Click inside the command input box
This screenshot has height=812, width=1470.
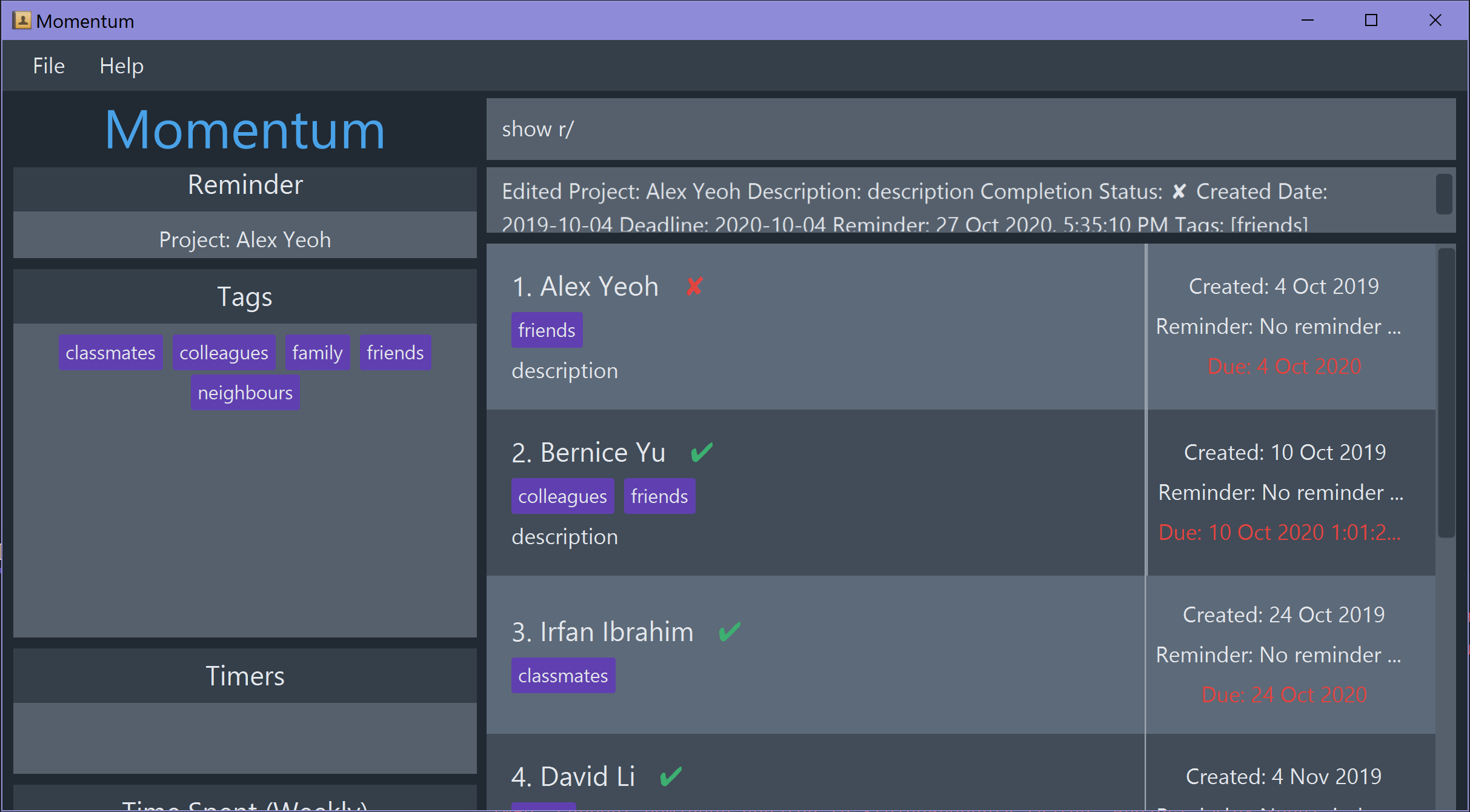coord(969,129)
